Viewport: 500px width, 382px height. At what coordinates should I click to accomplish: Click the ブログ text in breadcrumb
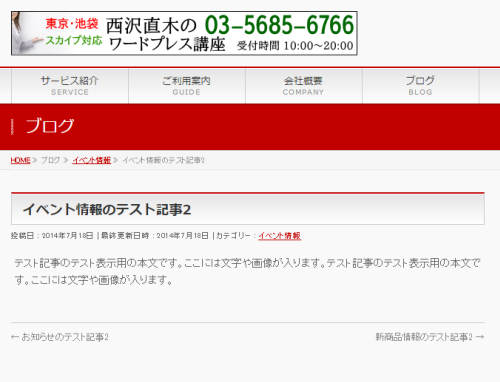point(50,160)
